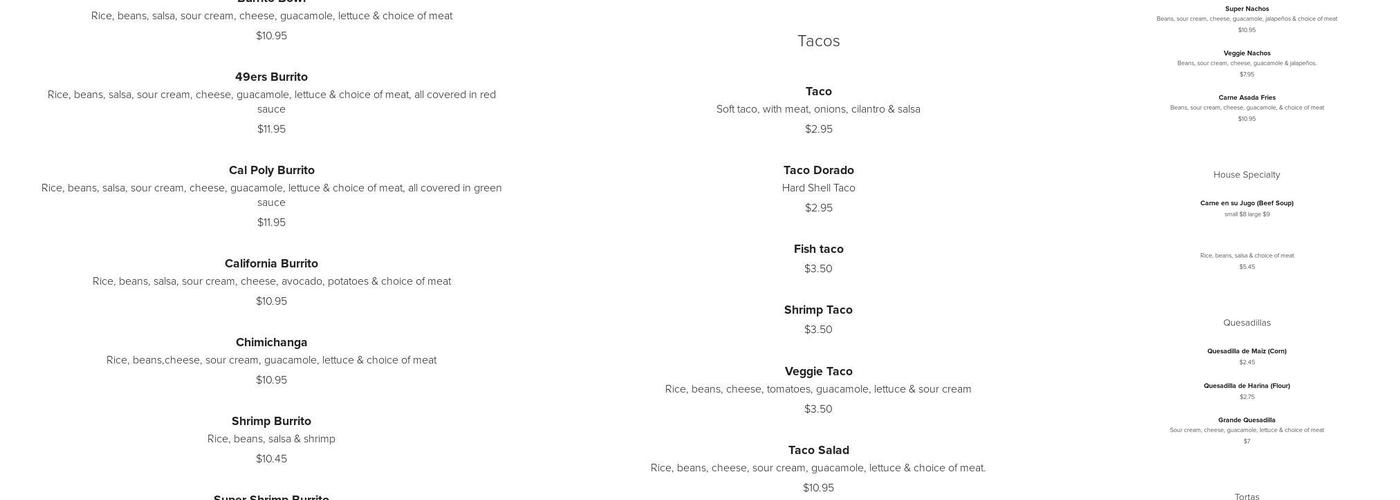1400x500 pixels.
Task: Click the House Specialty section heading
Action: point(1246,175)
